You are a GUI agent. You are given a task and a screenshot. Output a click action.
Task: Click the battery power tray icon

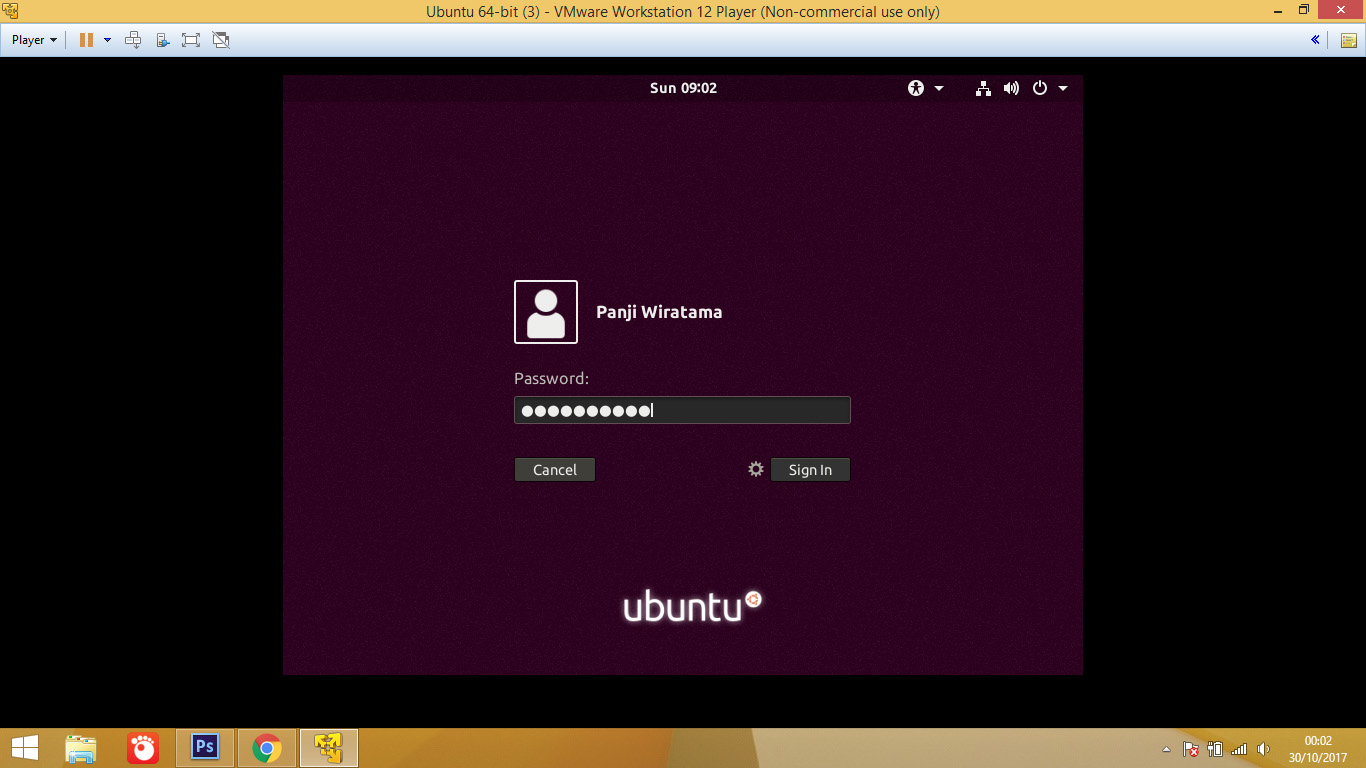point(1215,748)
